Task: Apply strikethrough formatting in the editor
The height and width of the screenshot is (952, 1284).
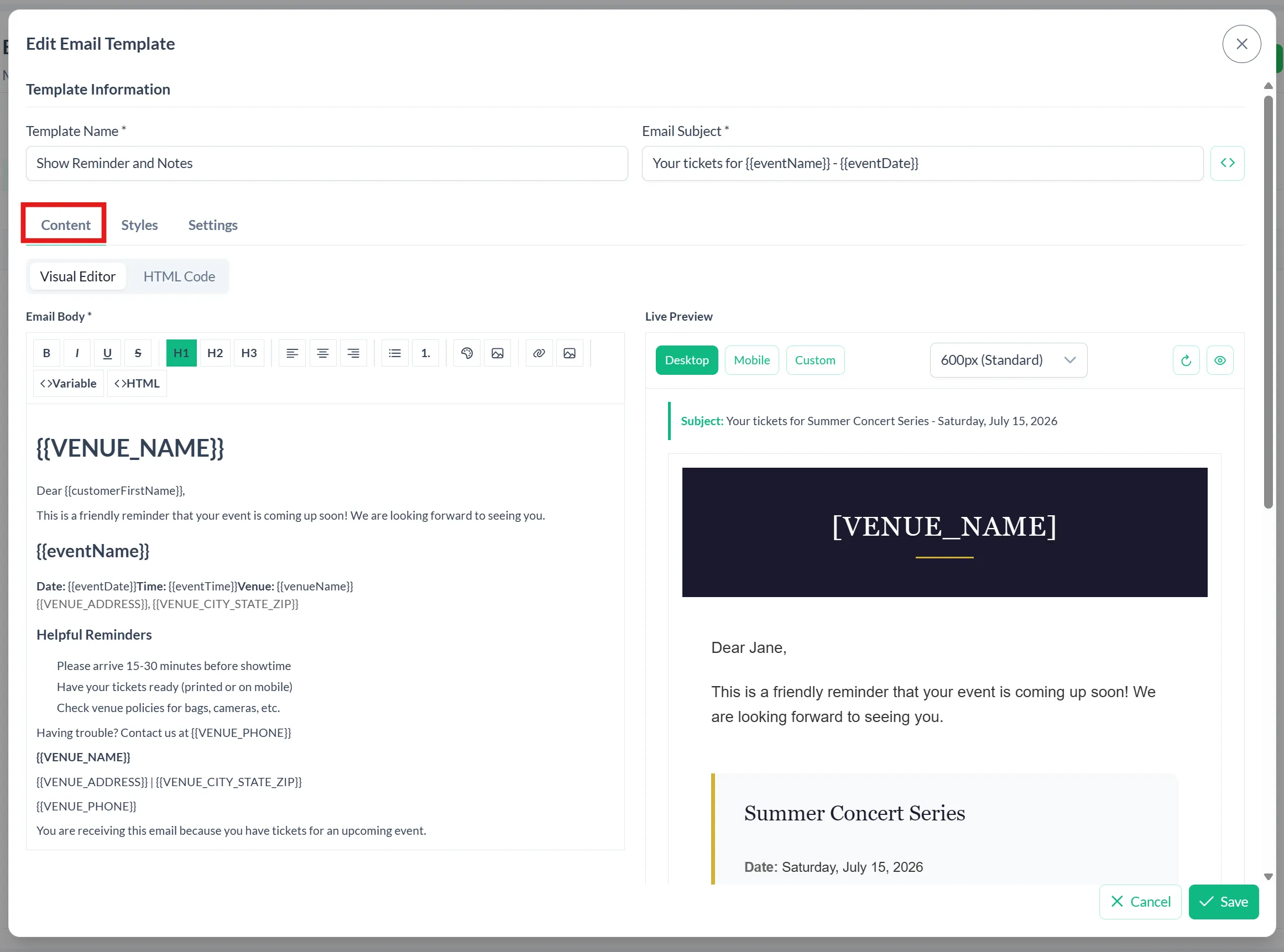Action: tap(138, 353)
